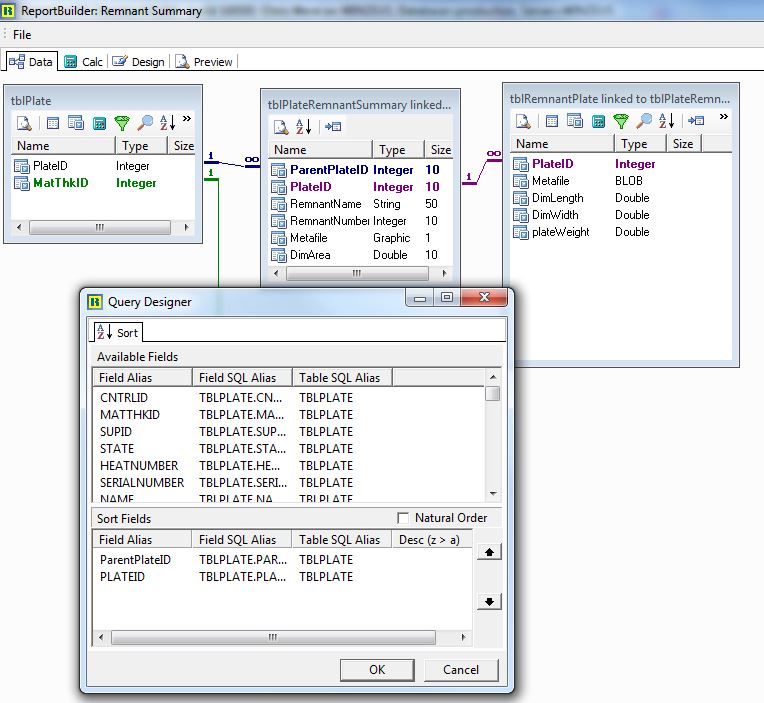Open the Design tab
The image size is (764, 703).
pos(139,62)
